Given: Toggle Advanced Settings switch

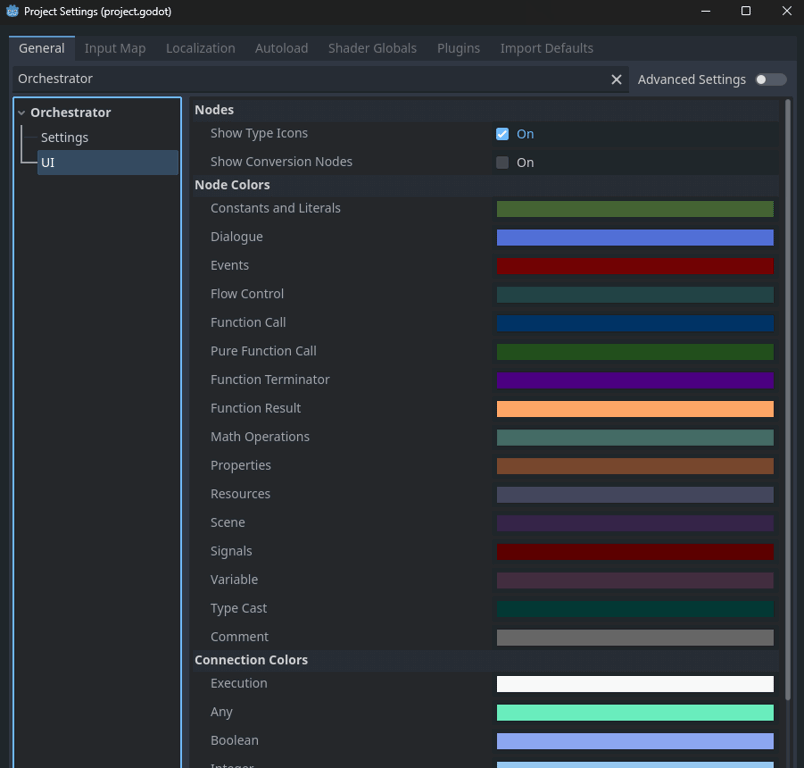Looking at the screenshot, I should 771,79.
